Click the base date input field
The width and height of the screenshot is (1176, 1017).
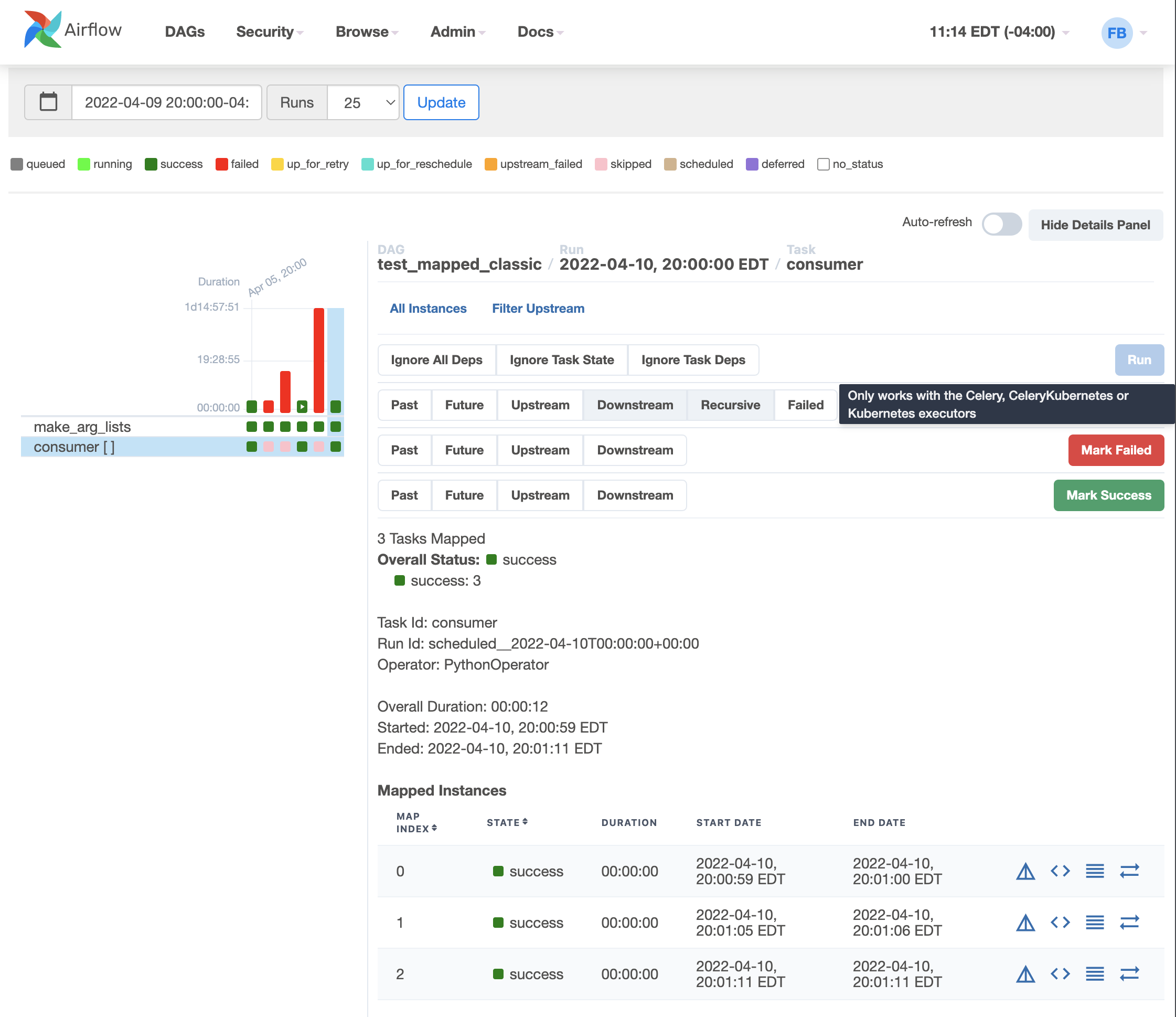coord(166,102)
